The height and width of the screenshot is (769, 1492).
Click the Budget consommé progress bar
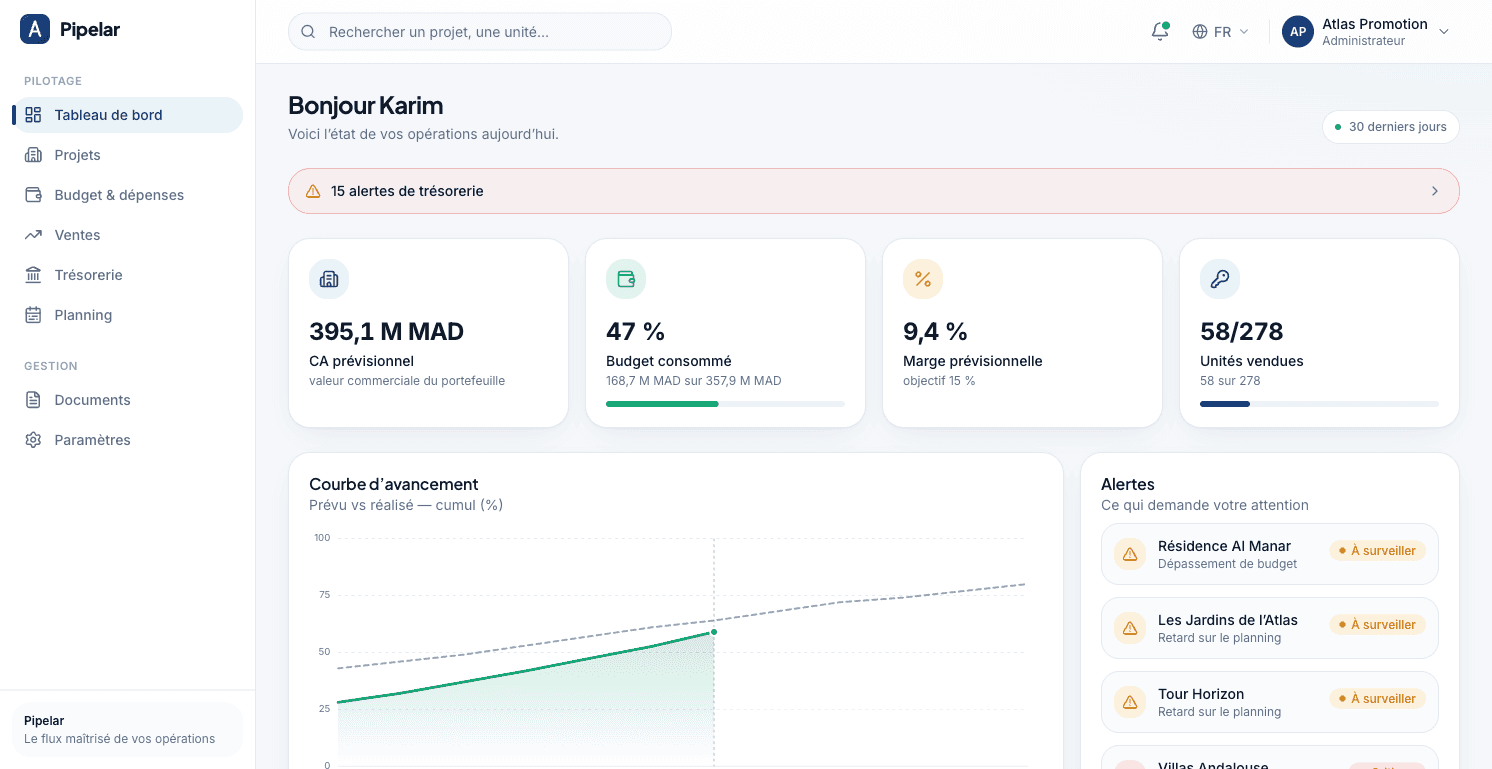coord(725,404)
